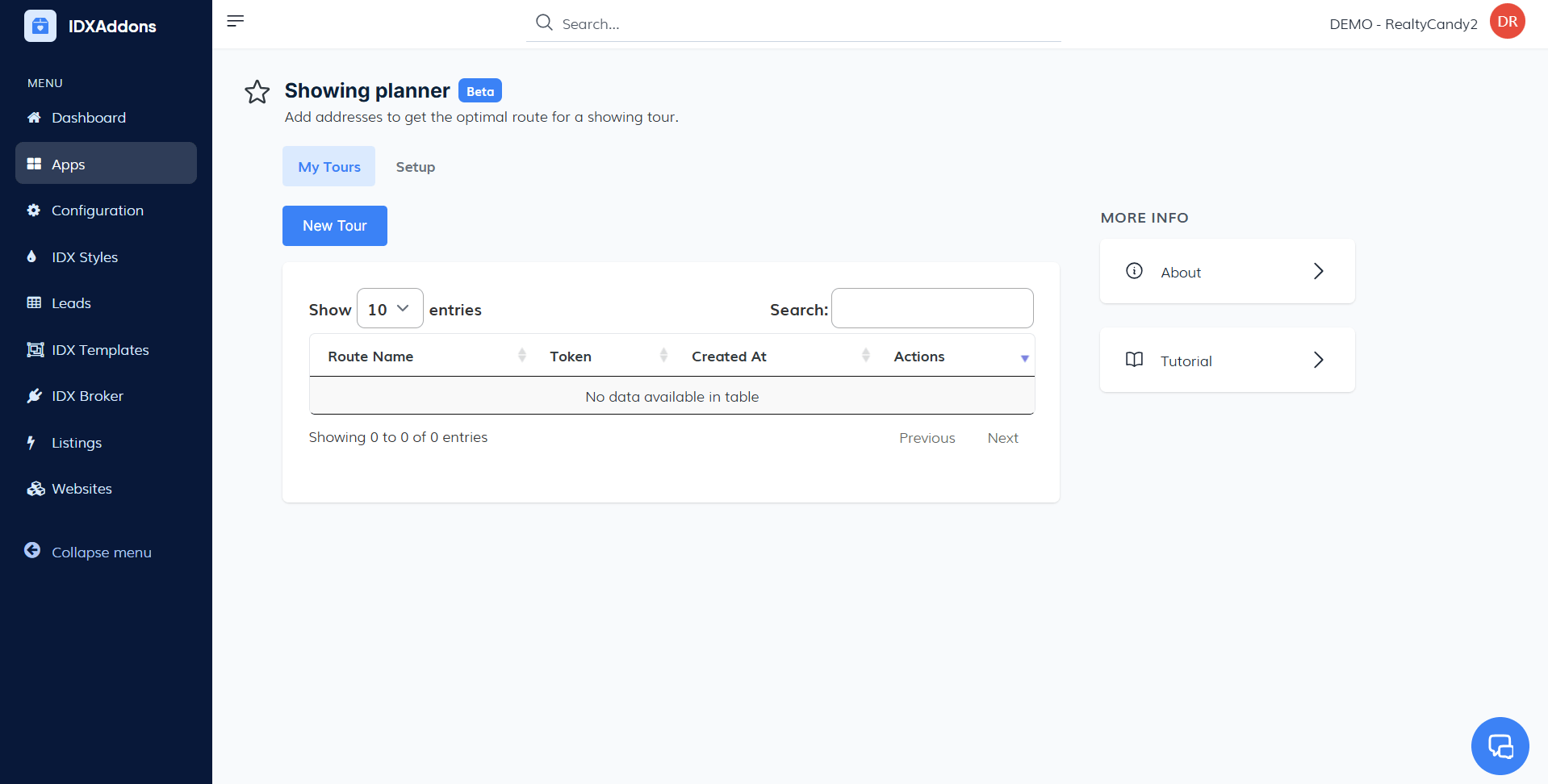1548x784 pixels.
Task: Click the IDXAddons logo icon
Action: [40, 26]
